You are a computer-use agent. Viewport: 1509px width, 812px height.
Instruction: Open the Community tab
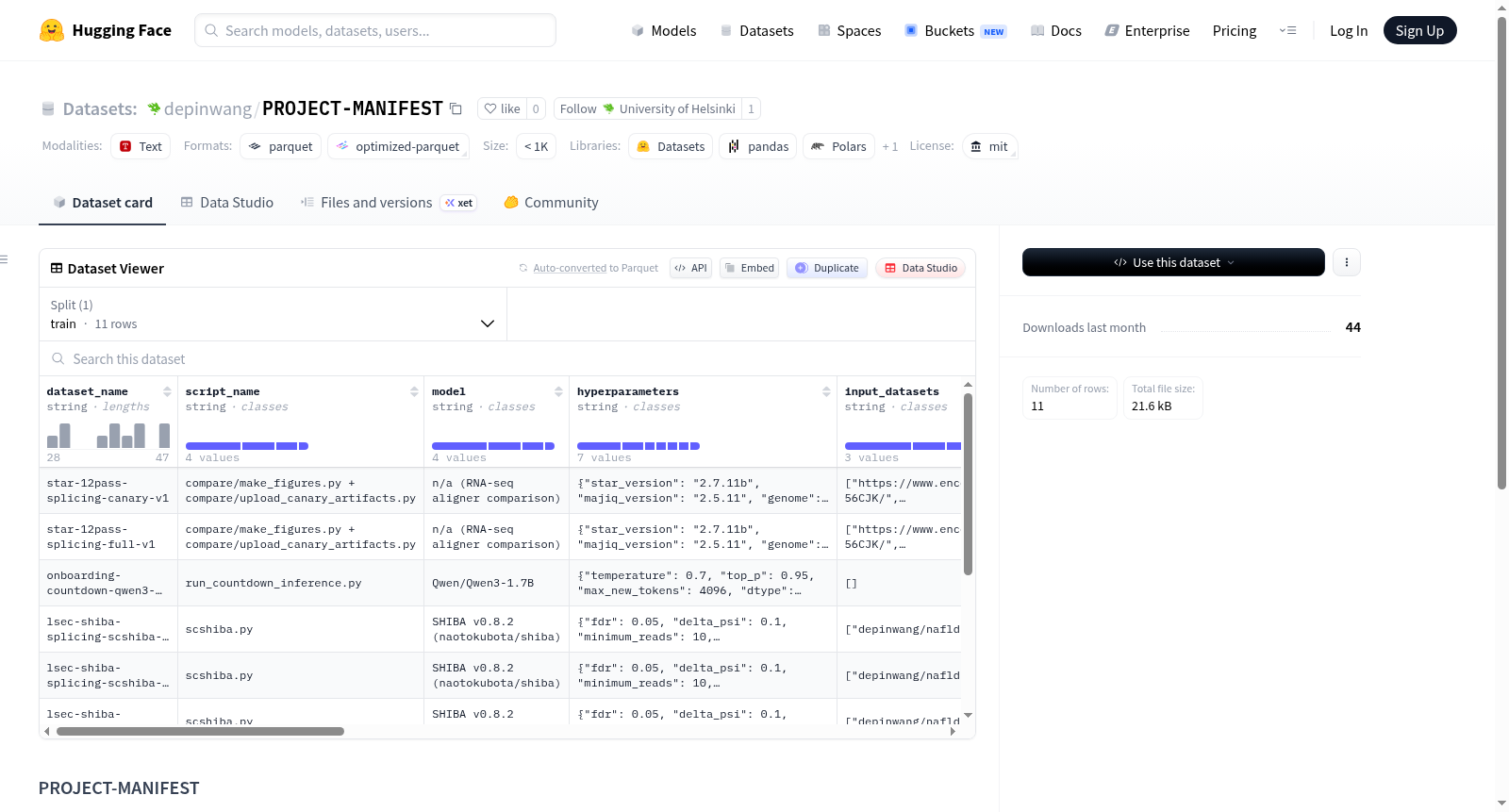[x=552, y=203]
